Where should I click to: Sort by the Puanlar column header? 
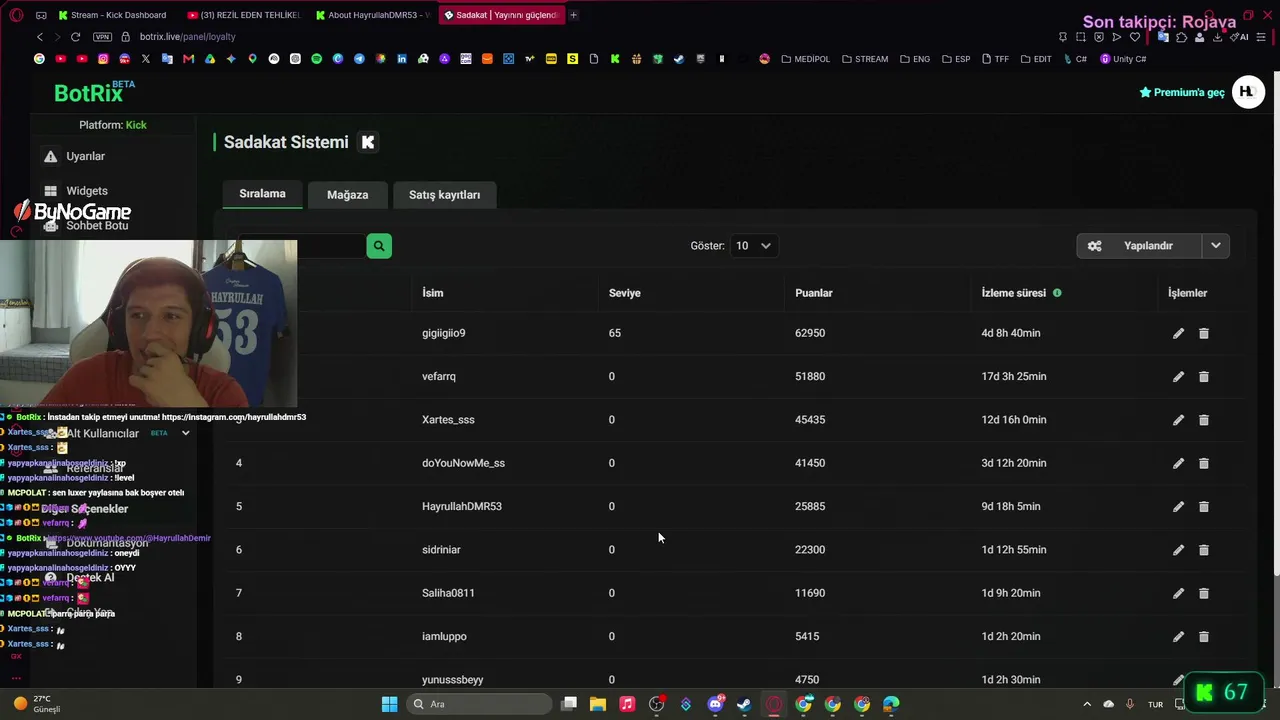(814, 293)
